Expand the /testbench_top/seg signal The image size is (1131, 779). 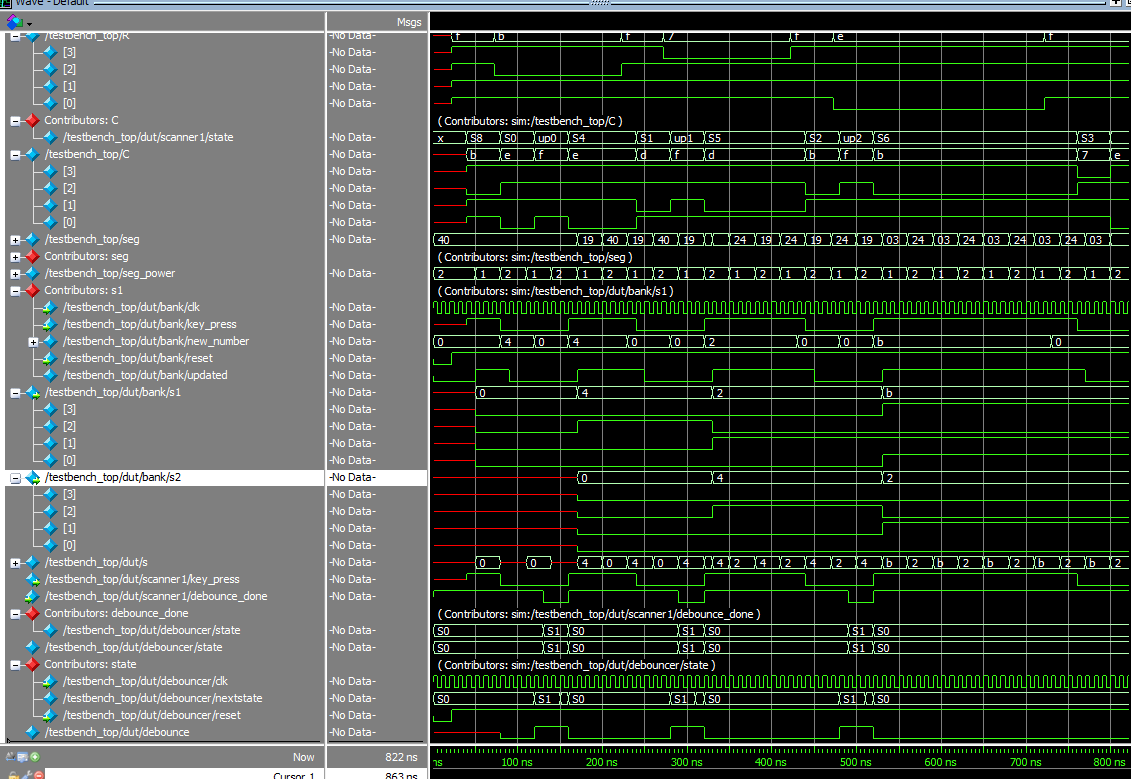pos(15,239)
